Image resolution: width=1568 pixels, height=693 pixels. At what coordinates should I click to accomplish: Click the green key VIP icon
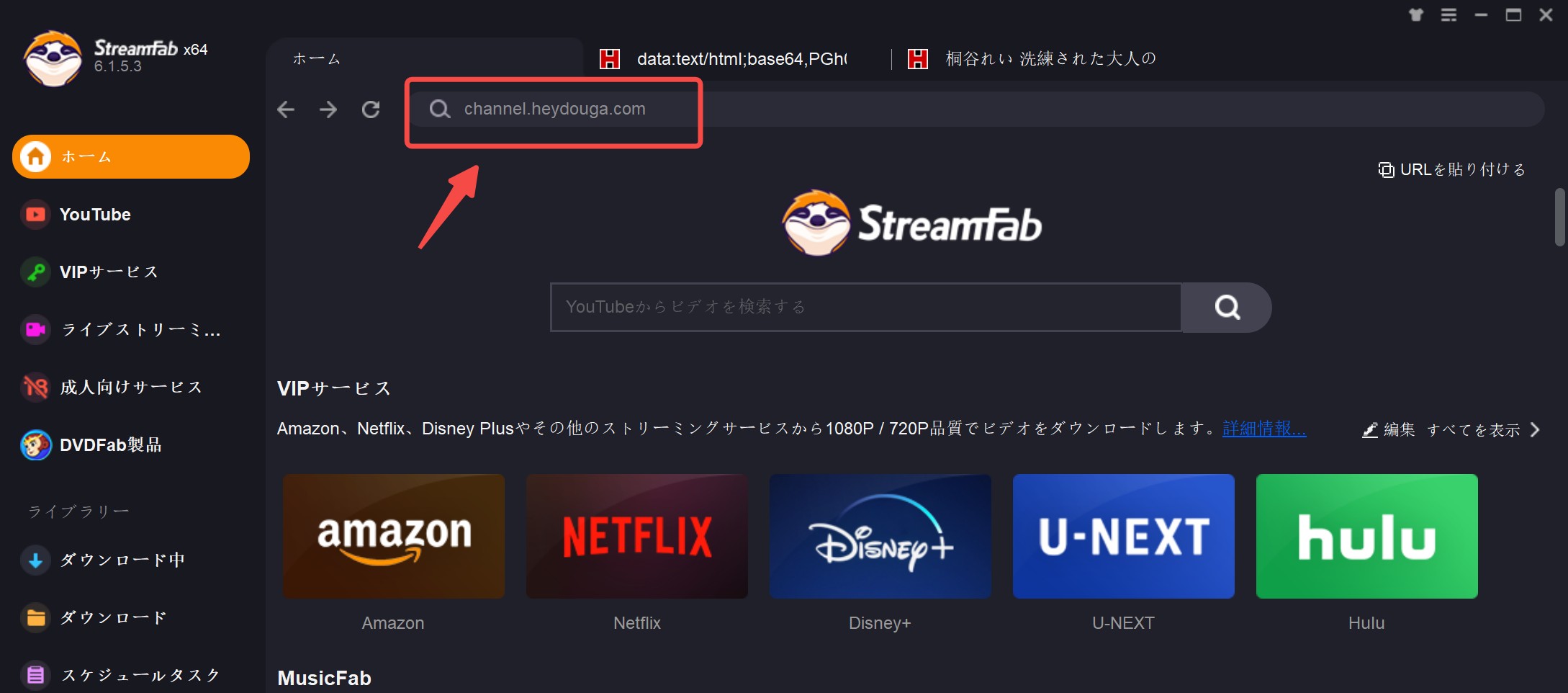tap(35, 272)
